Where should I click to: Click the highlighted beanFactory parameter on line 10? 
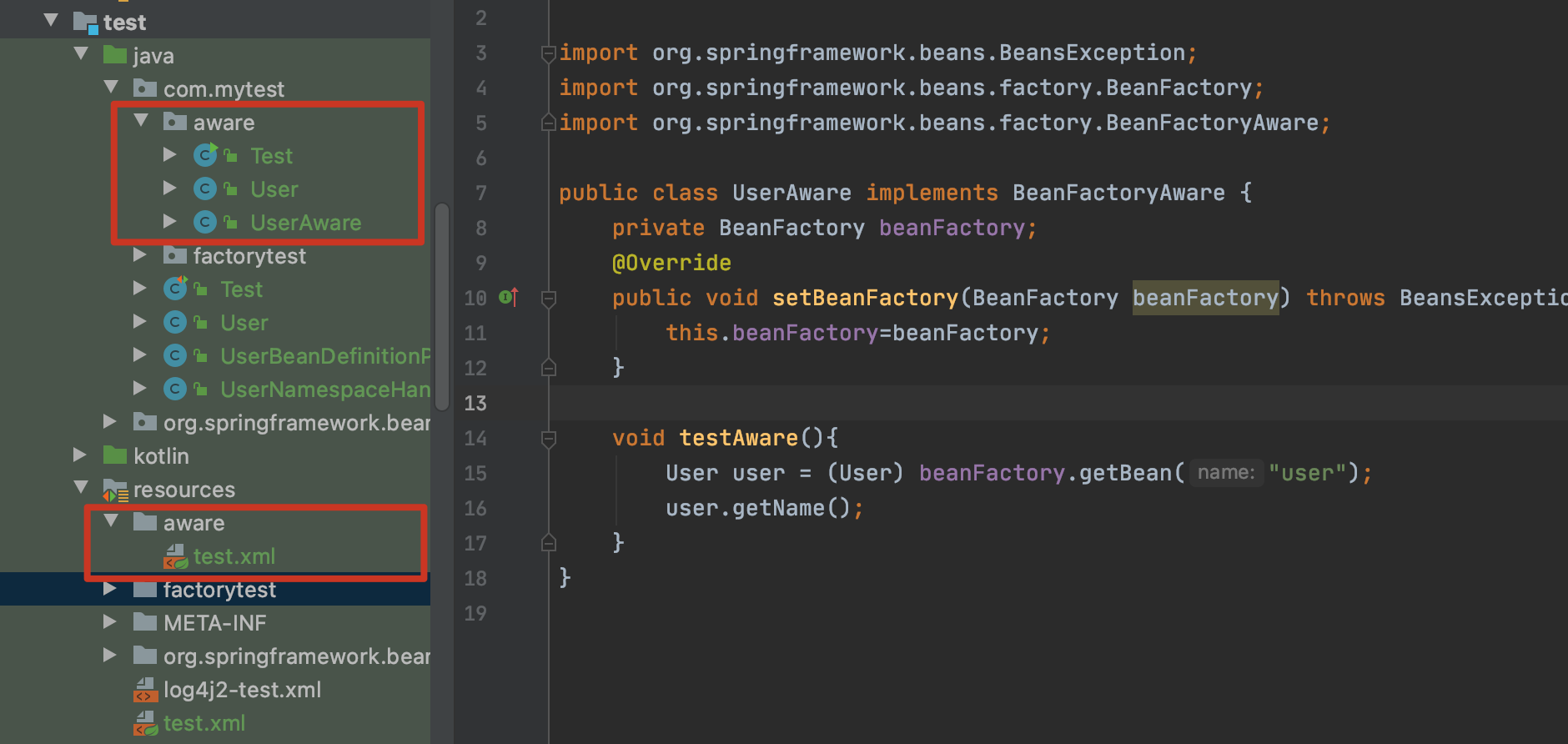[1205, 298]
